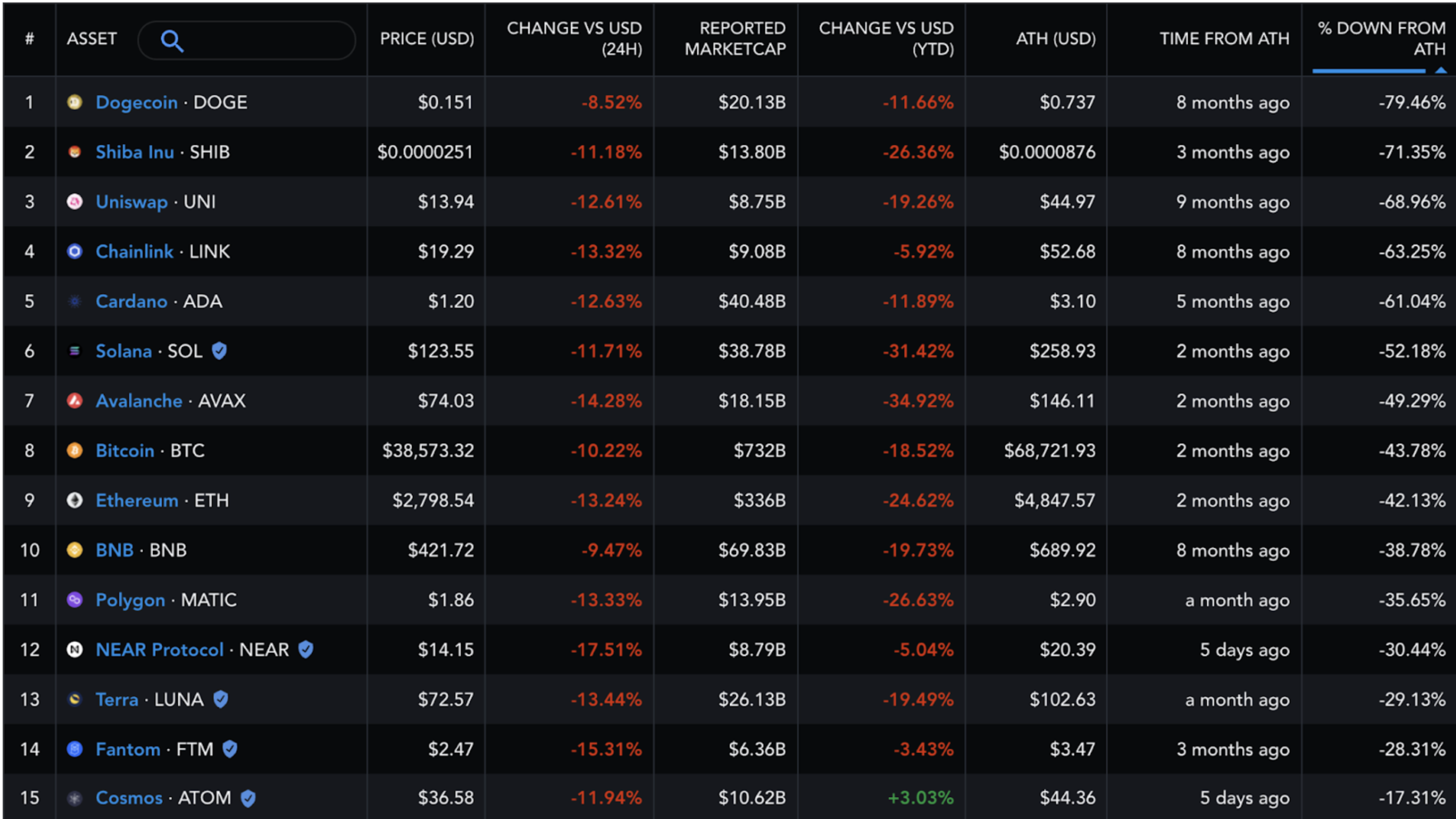This screenshot has width=1456, height=819.
Task: Sort by Time From ATH header
Action: tap(1224, 39)
